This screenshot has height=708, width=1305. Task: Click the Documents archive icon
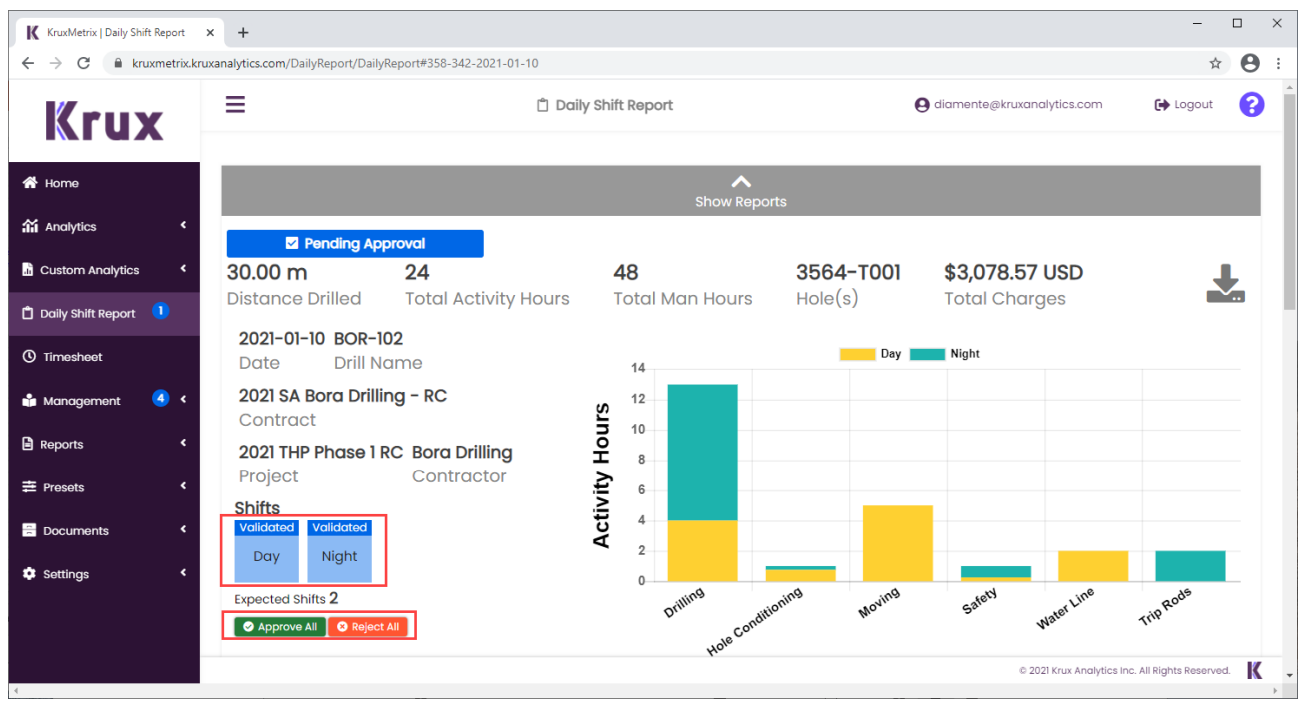coord(29,531)
